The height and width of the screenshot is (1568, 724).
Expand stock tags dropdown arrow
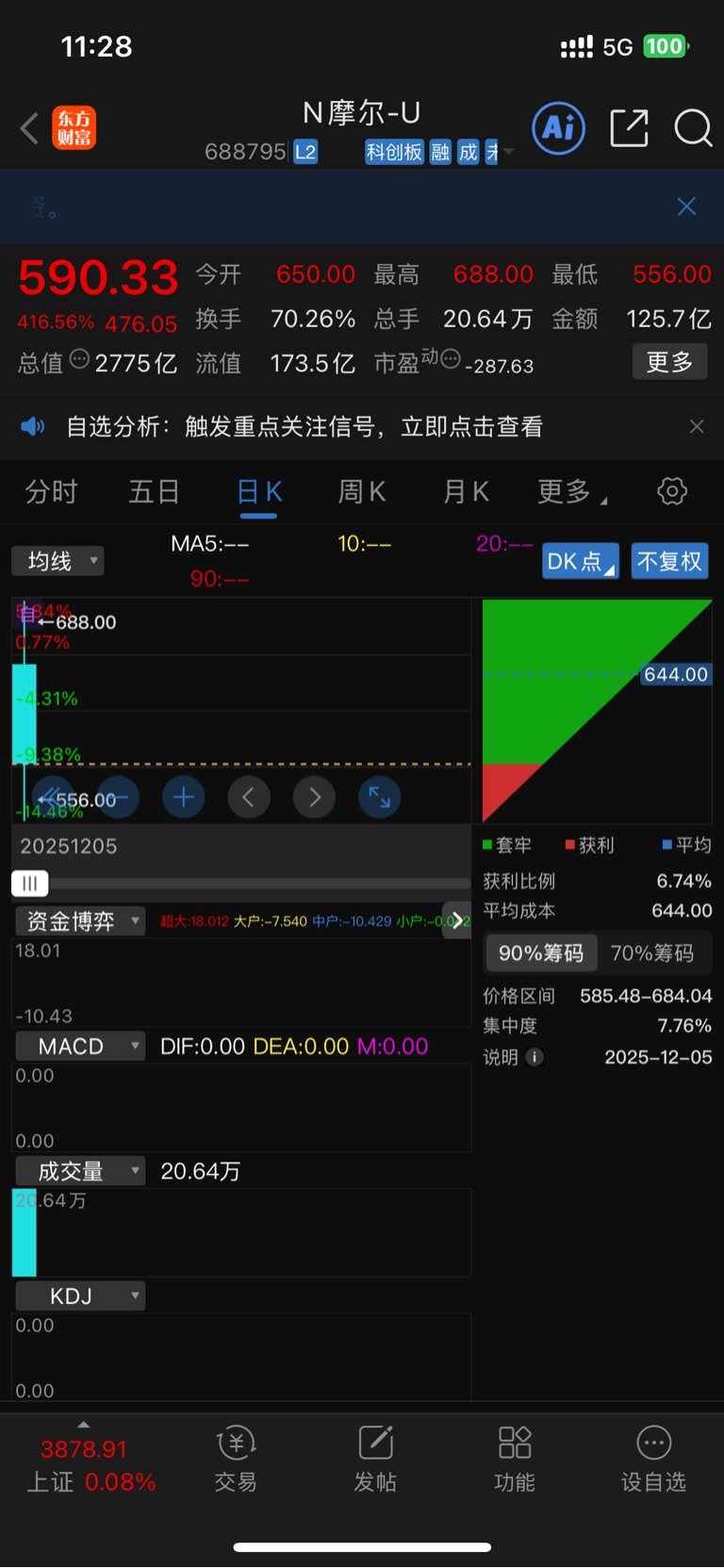coord(509,151)
